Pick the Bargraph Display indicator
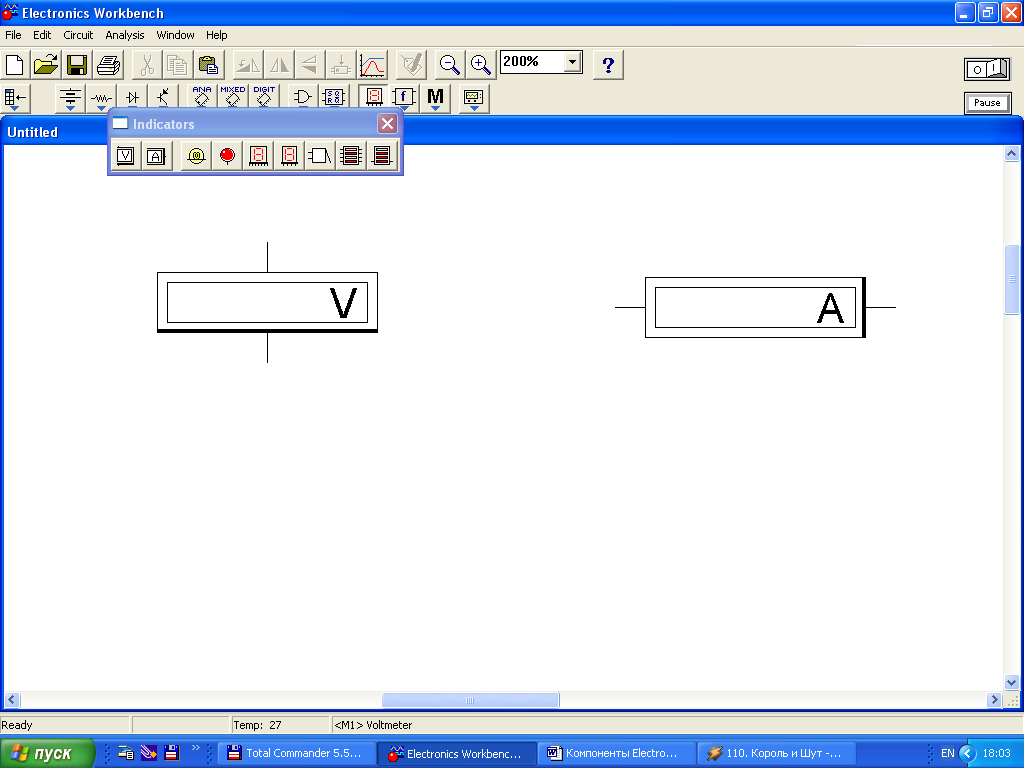This screenshot has height=768, width=1024. pos(351,156)
